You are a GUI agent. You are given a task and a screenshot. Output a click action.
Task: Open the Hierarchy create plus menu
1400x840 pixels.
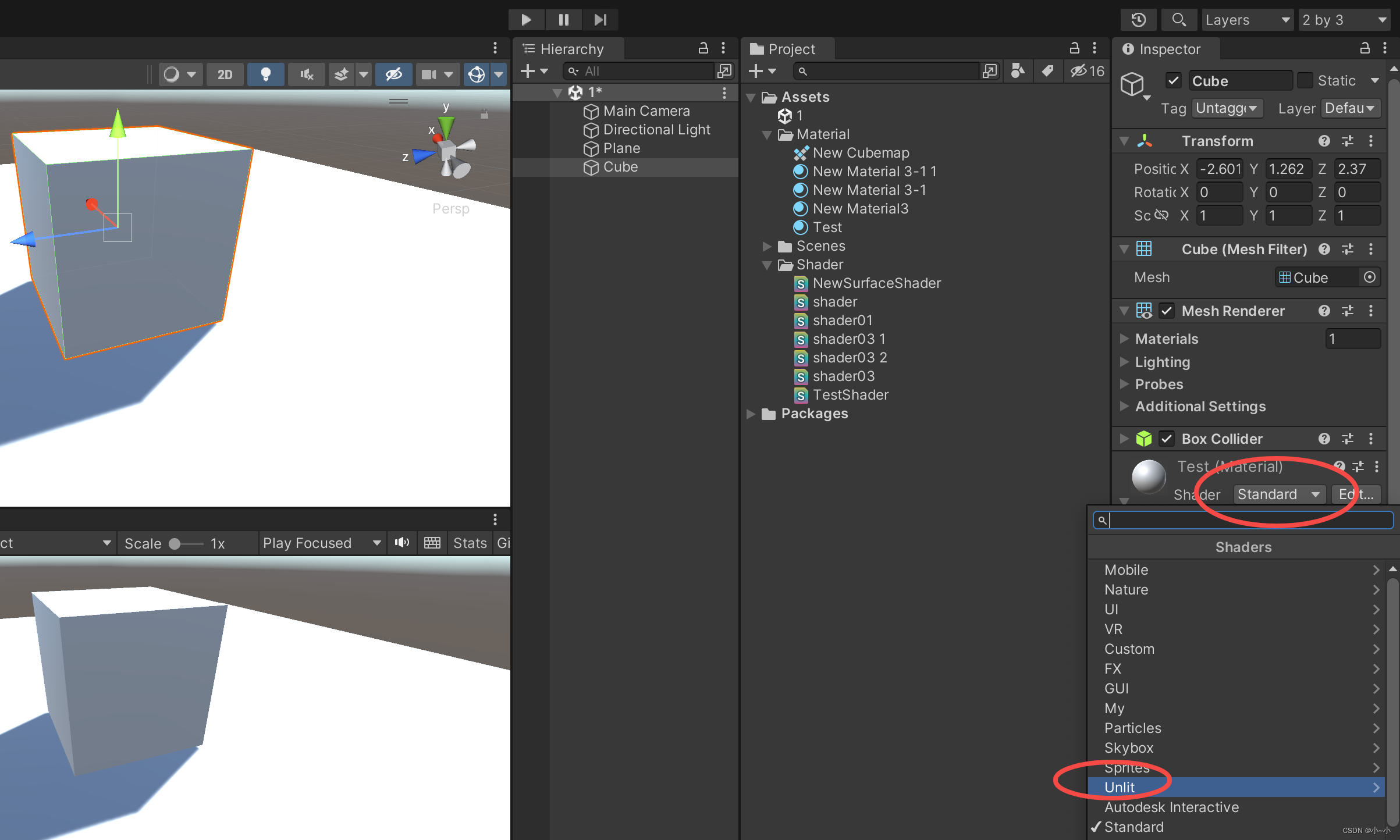pyautogui.click(x=534, y=71)
